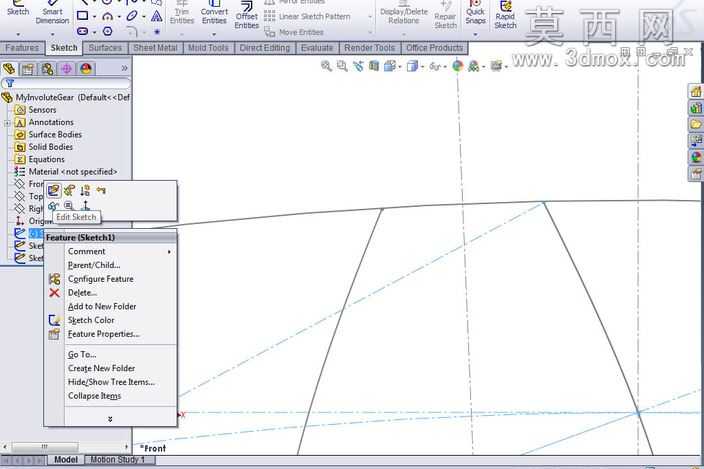This screenshot has width=704, height=469.
Task: Open the Slot tool dropdown arrow
Action: tap(94, 32)
